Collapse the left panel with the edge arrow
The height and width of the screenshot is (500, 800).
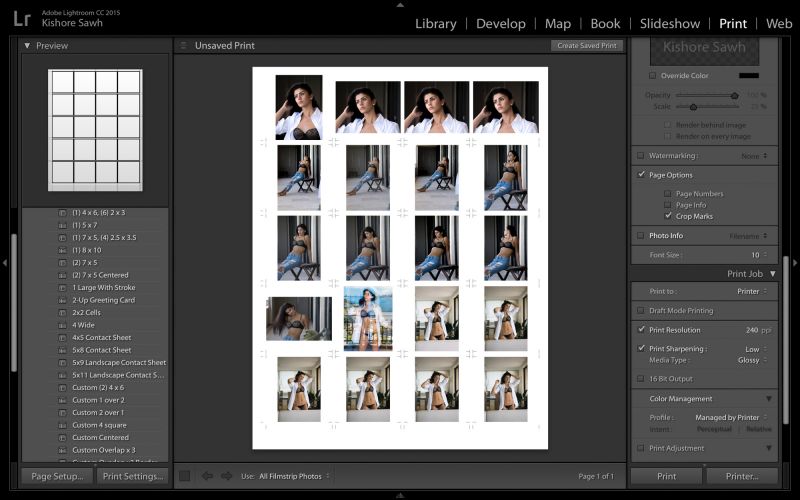(x=5, y=262)
